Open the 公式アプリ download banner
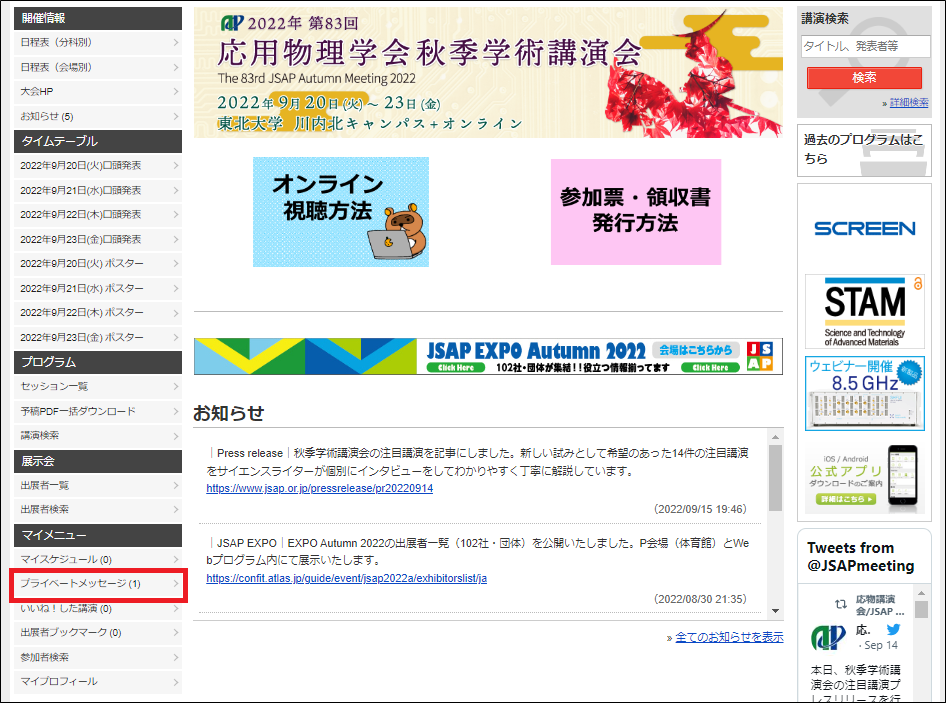 point(864,476)
